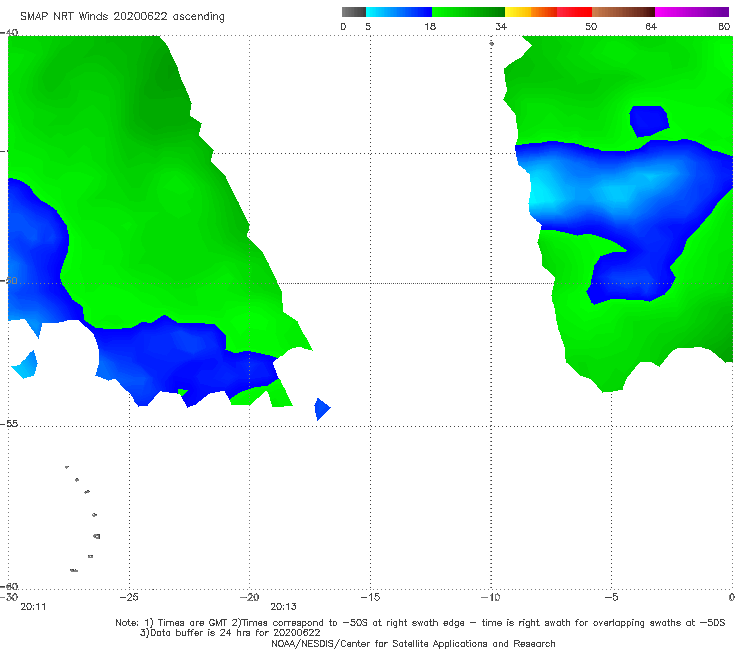This screenshot has width=740, height=650.
Task: Click color bar label '18'
Action: [x=430, y=26]
